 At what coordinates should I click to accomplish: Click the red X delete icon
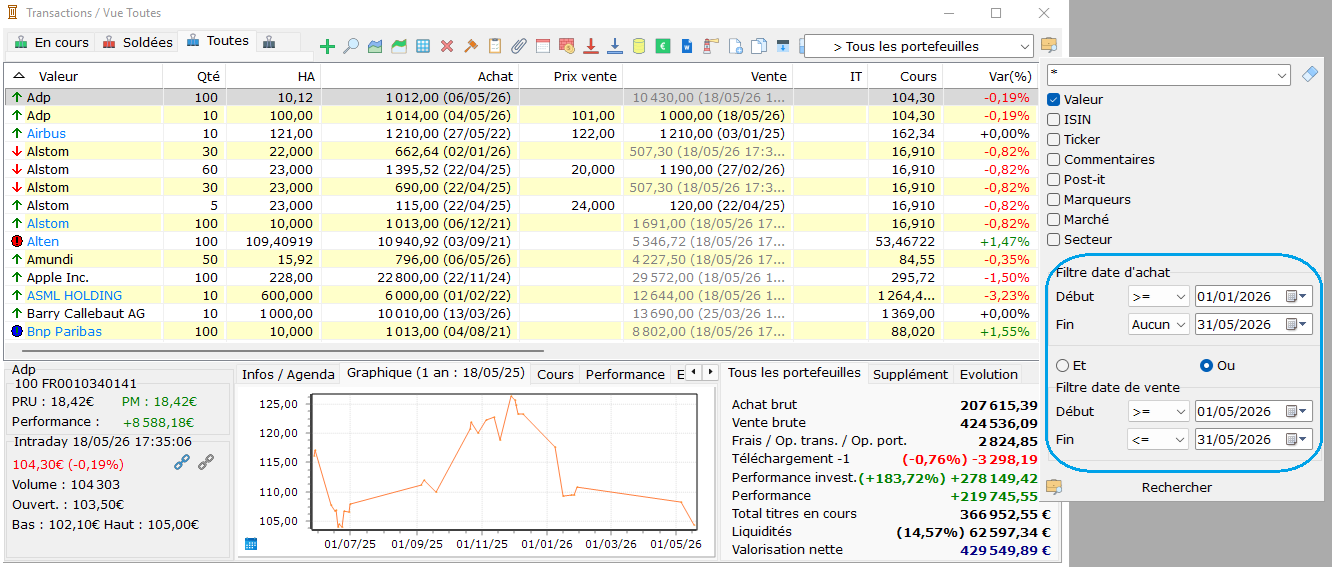click(447, 46)
